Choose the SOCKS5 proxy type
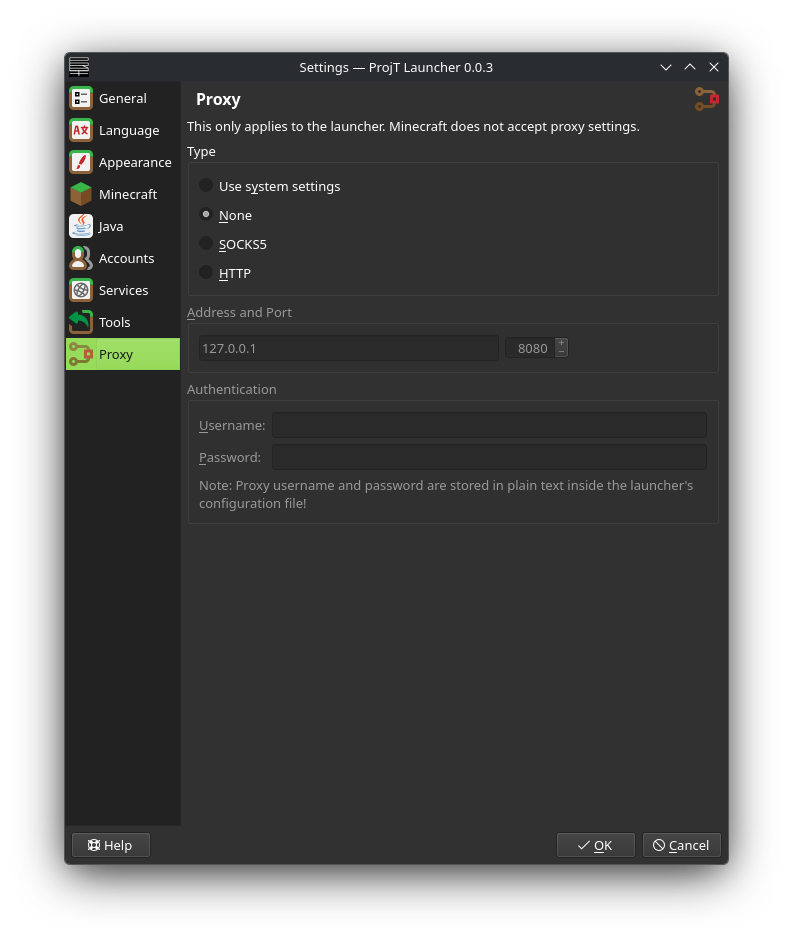This screenshot has height=941, width=793. (x=233, y=244)
